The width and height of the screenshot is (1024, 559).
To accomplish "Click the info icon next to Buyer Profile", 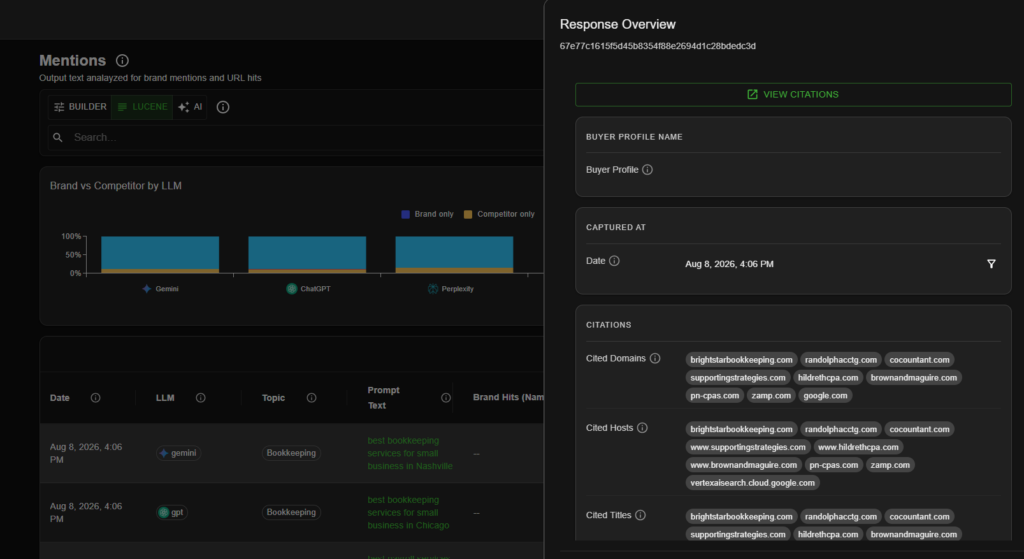I will (647, 170).
